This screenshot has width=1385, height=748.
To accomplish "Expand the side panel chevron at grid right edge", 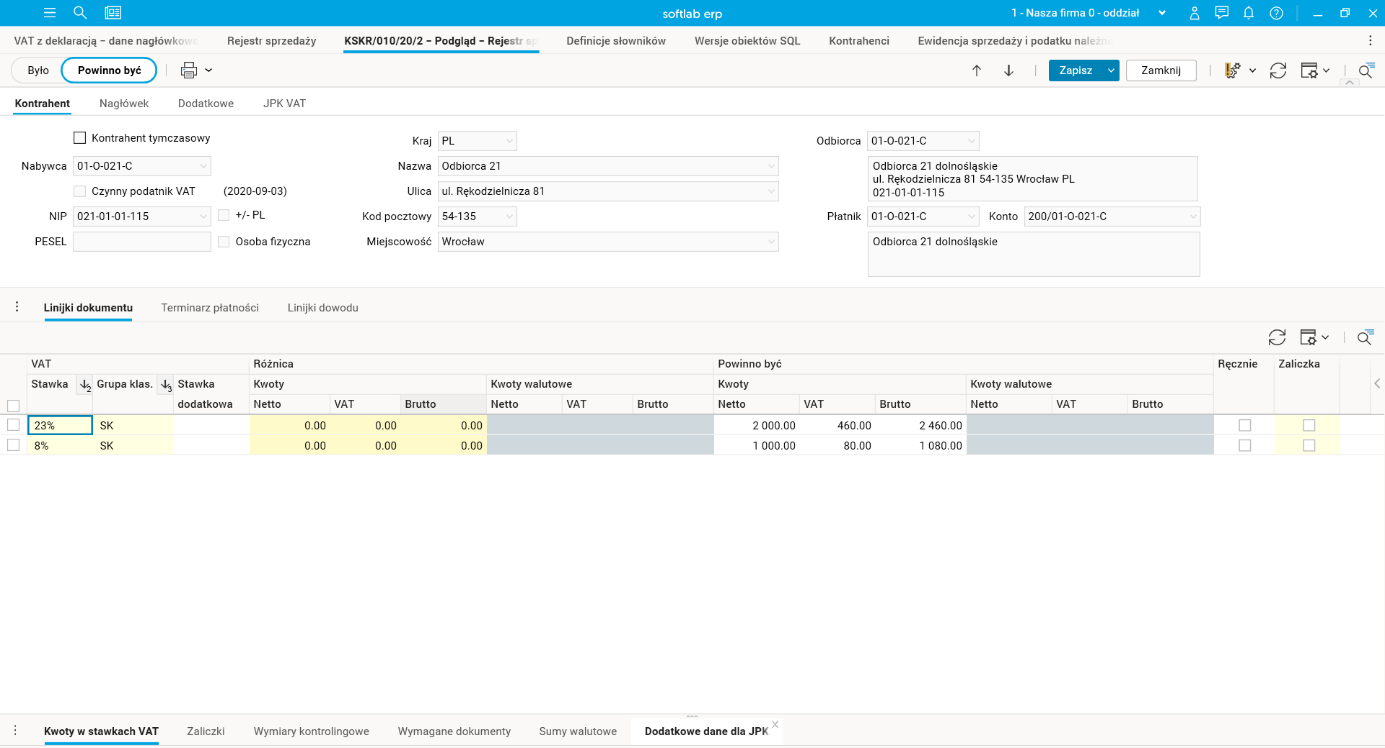I will pos(1377,384).
